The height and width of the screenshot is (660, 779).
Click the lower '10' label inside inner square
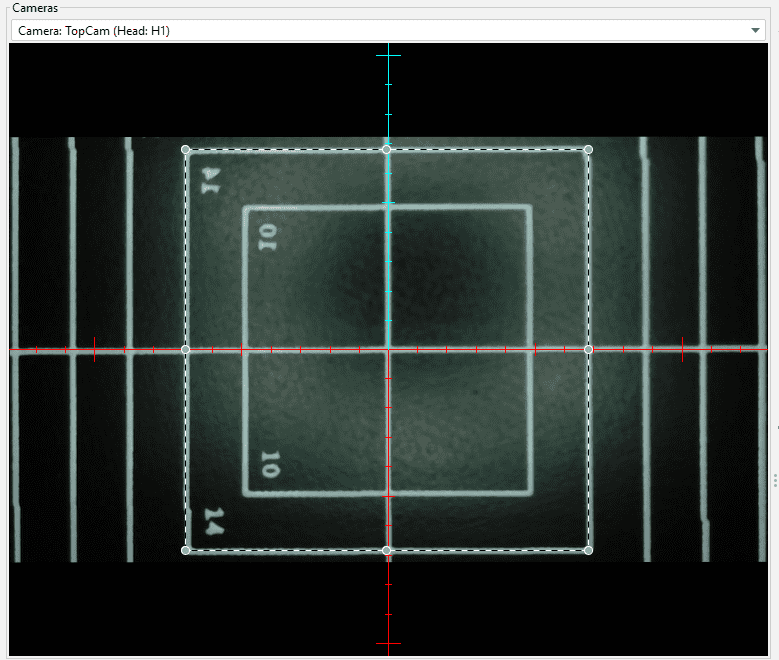(269, 463)
